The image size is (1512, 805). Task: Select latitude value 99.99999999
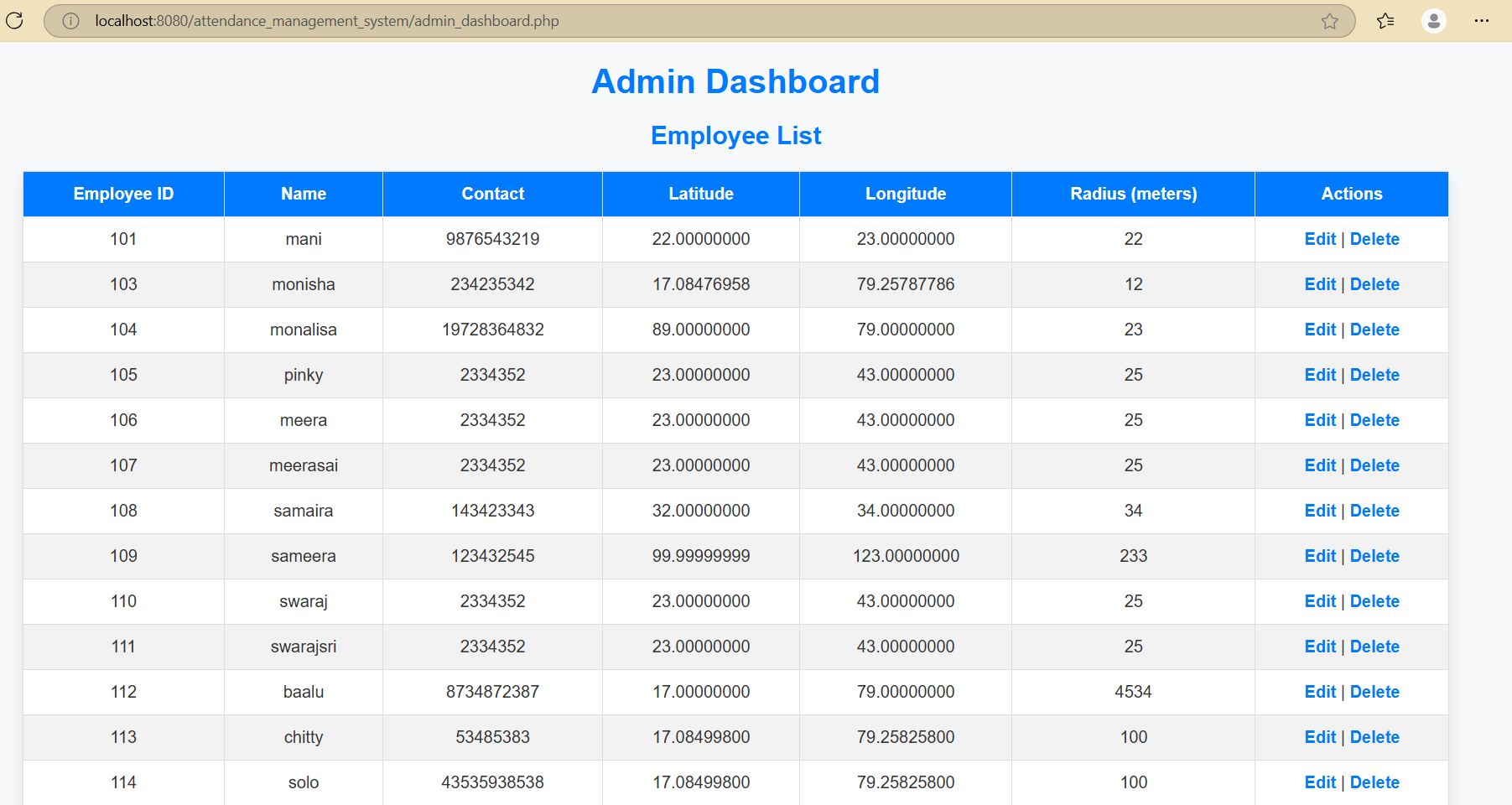(x=701, y=556)
